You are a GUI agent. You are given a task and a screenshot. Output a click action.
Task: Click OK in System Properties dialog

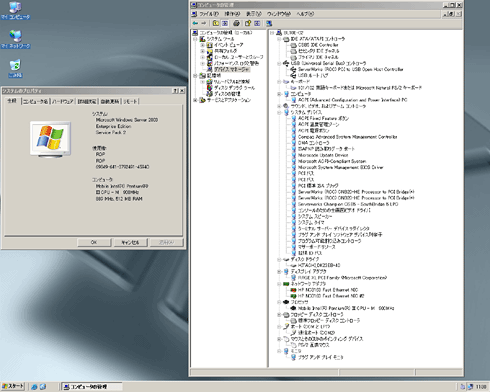click(x=94, y=242)
